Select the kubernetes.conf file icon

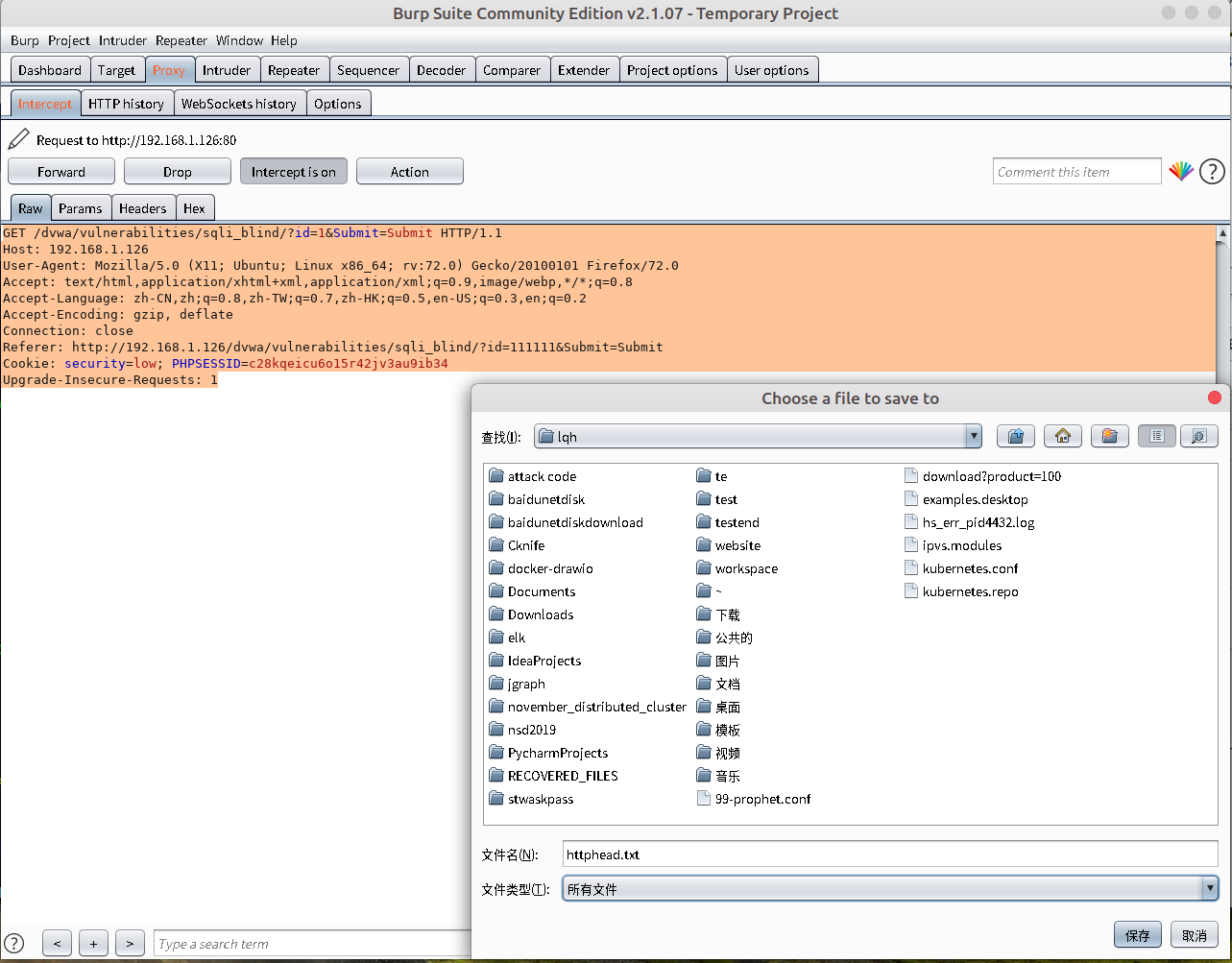[x=911, y=568]
